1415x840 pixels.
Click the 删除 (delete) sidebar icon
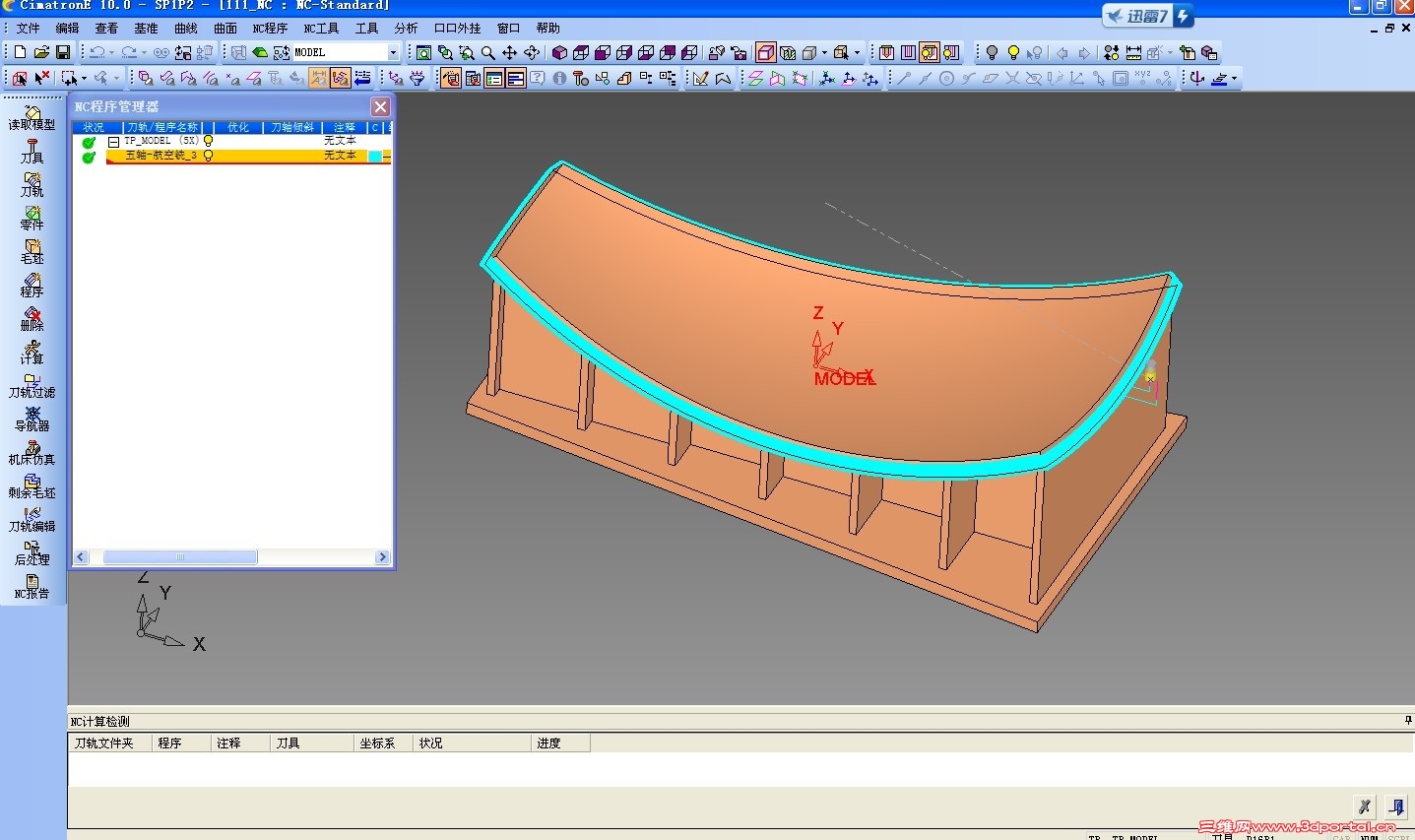(32, 319)
